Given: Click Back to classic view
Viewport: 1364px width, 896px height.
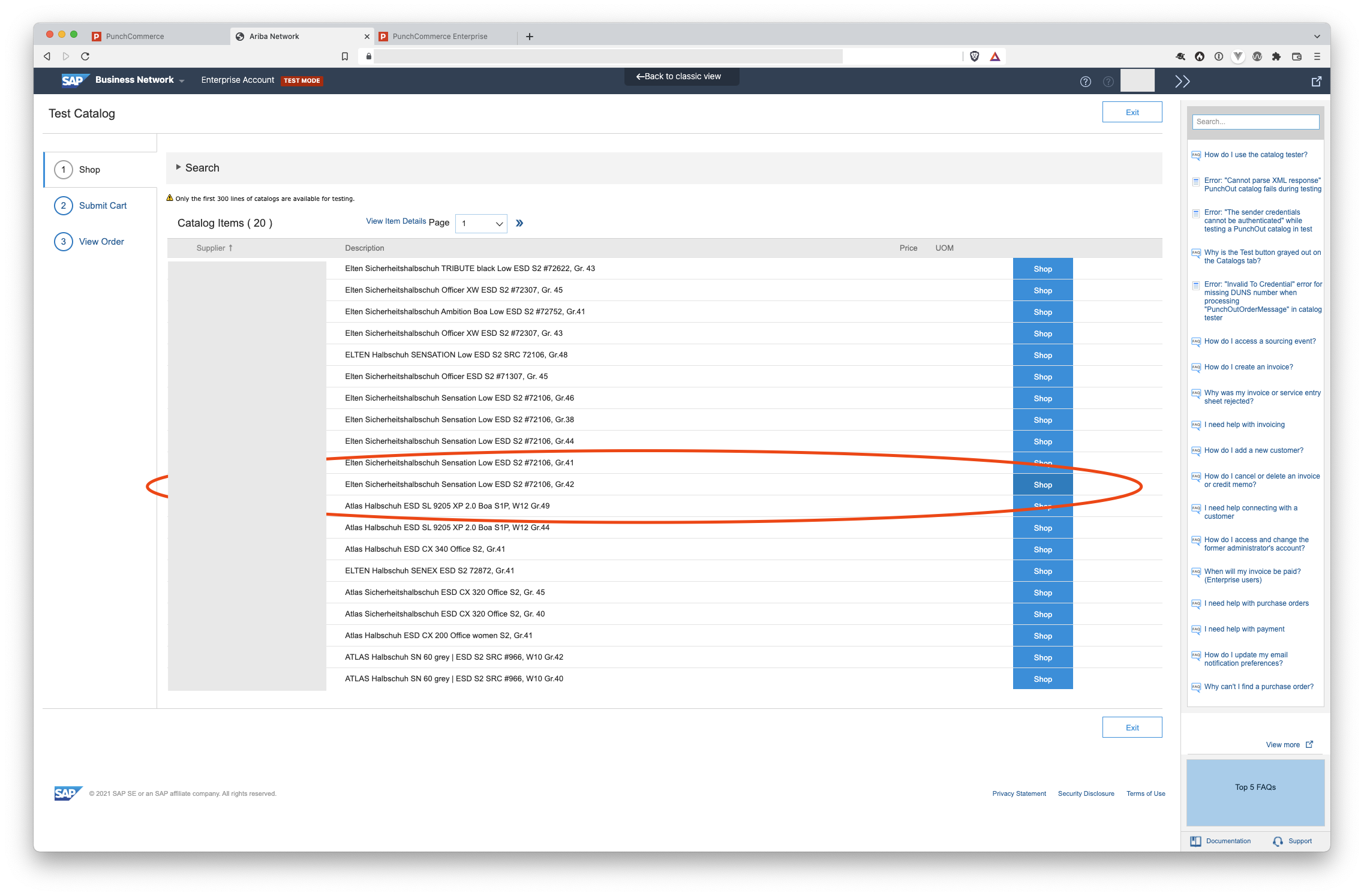Looking at the screenshot, I should pos(681,77).
